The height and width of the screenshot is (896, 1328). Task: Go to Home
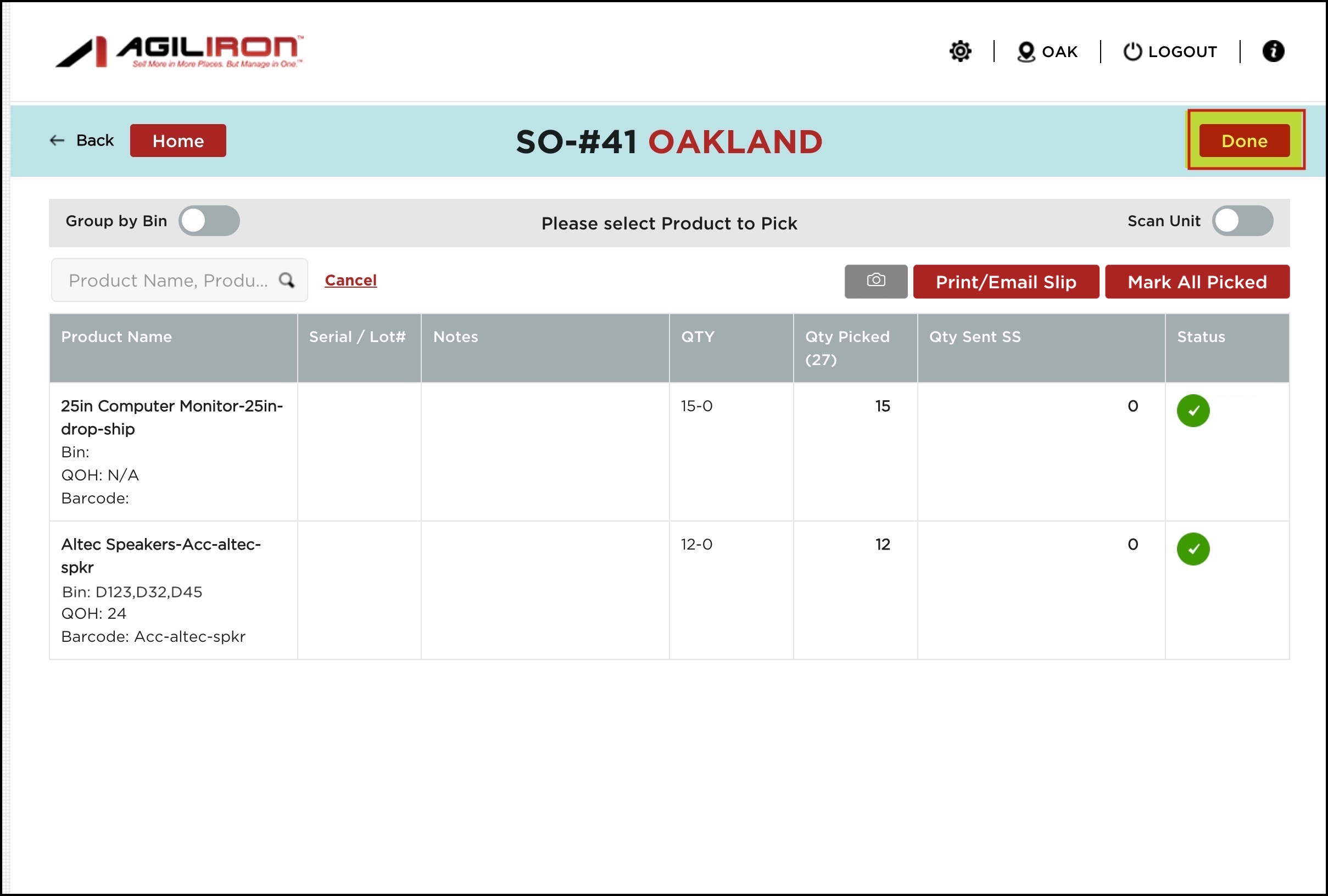[x=178, y=141]
